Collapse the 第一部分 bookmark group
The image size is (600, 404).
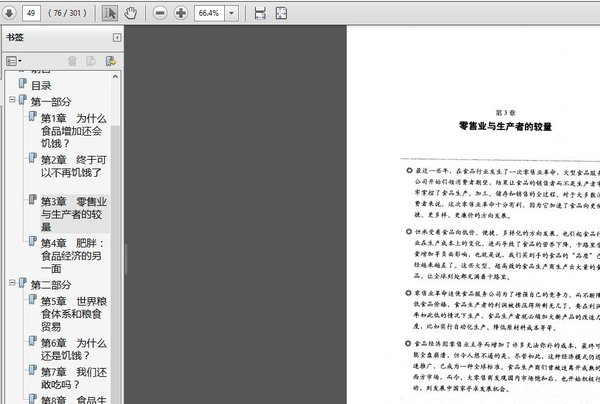click(12, 99)
